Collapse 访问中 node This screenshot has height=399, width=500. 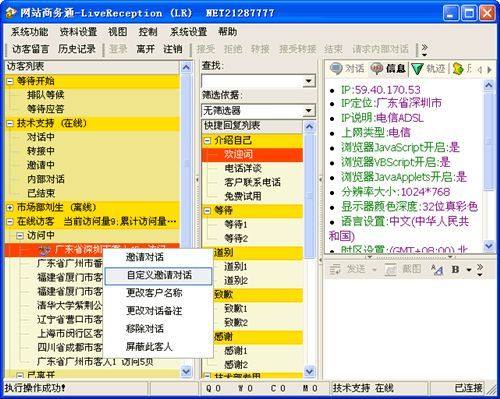point(20,236)
